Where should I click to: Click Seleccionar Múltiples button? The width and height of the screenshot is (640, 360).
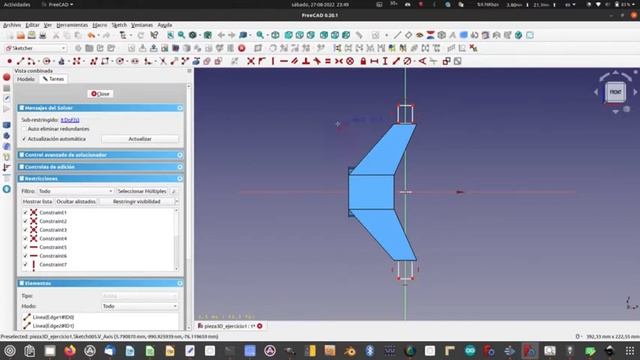pos(142,191)
